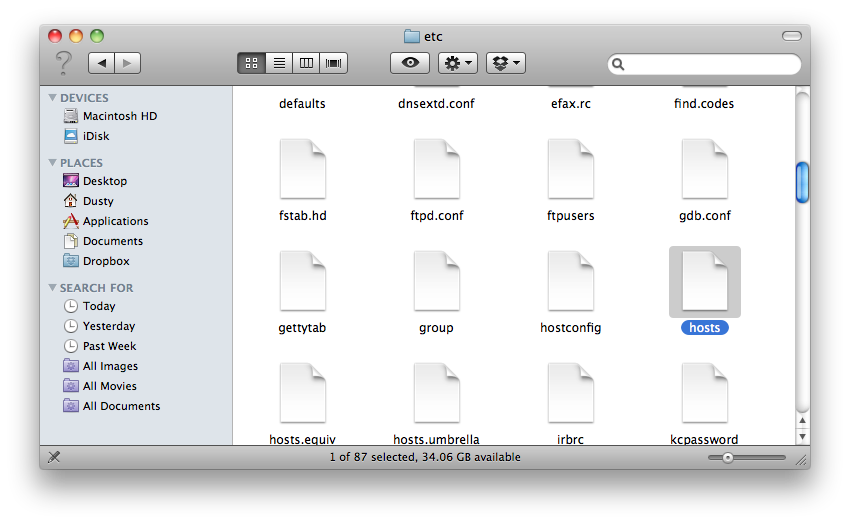Select All Documents smart folder
This screenshot has width=850, height=524.
point(112,406)
